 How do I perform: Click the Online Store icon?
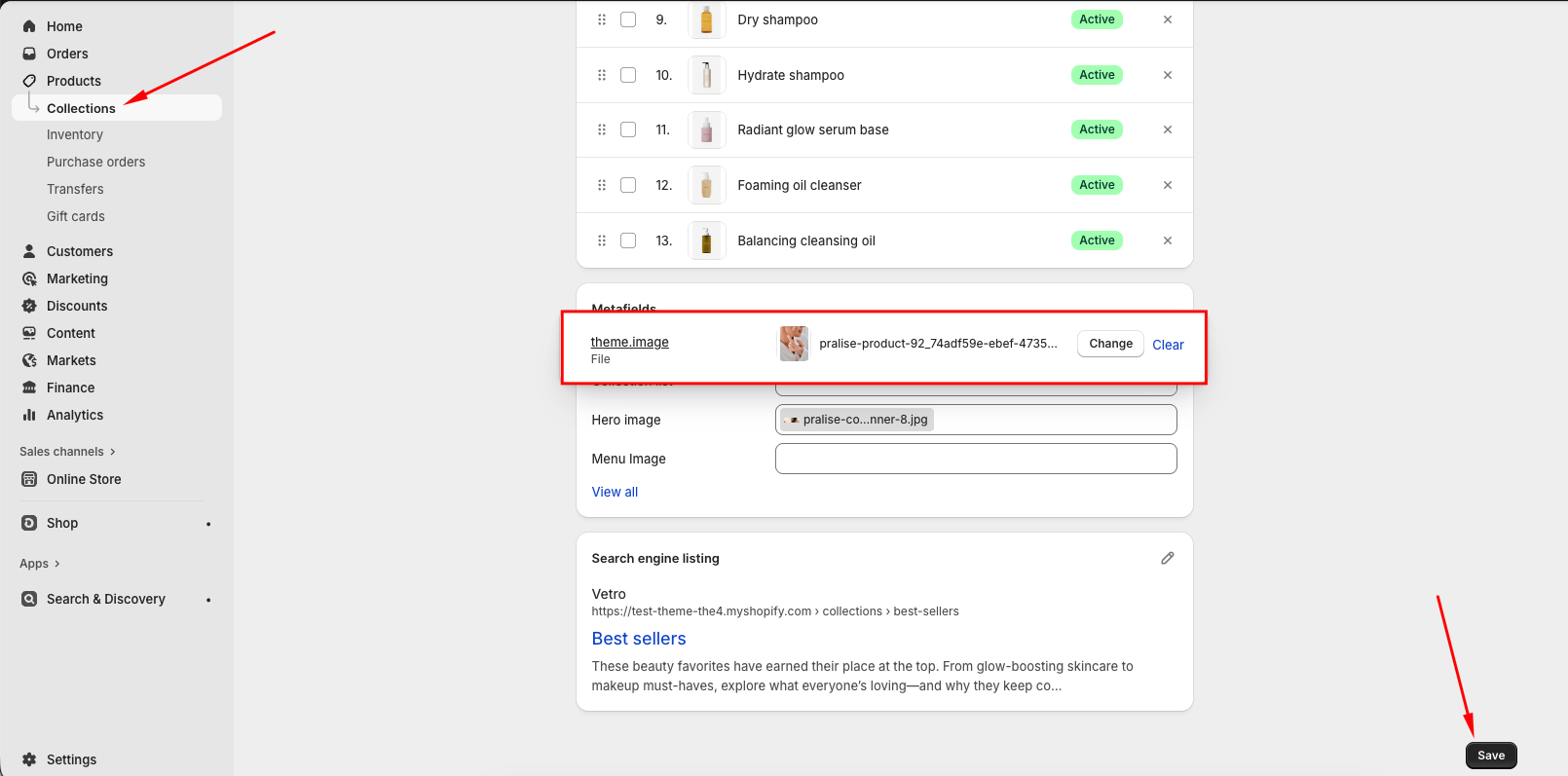29,479
